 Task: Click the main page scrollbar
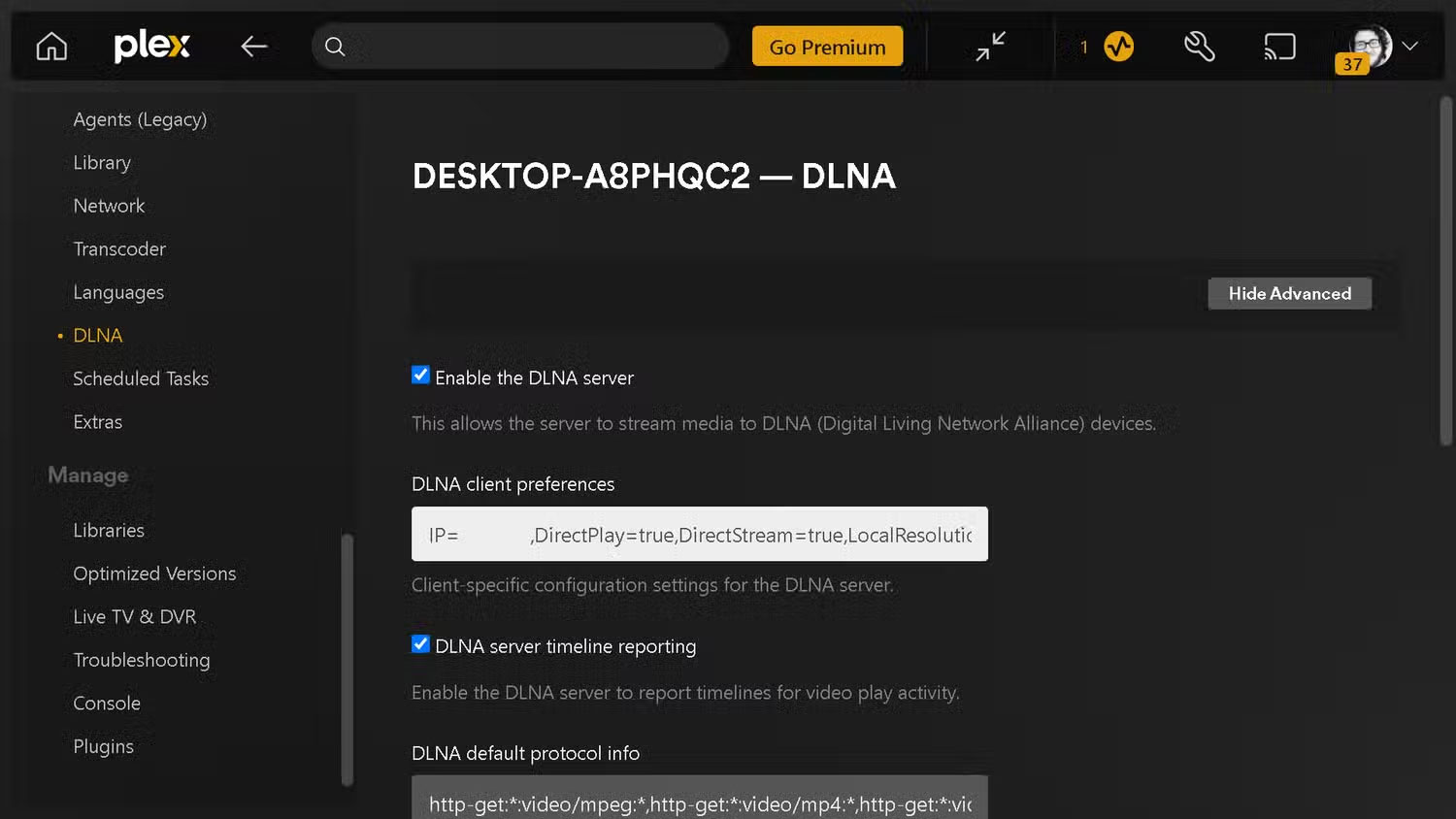[x=1445, y=272]
